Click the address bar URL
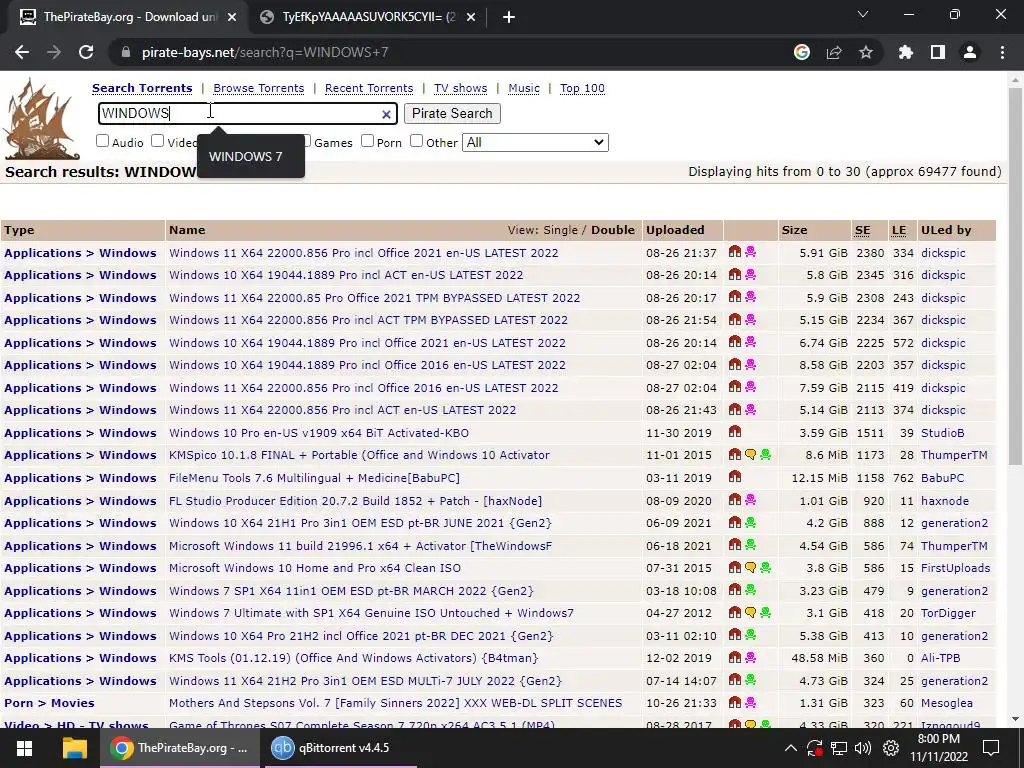This screenshot has height=768, width=1024. tap(265, 52)
